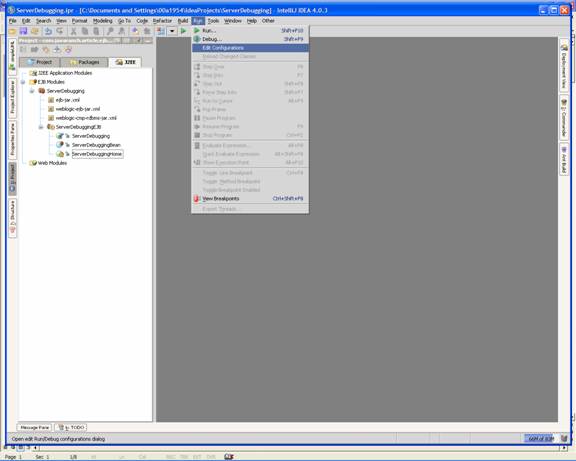Click the Save All floppy icon
The height and width of the screenshot is (461, 576).
coord(24,31)
